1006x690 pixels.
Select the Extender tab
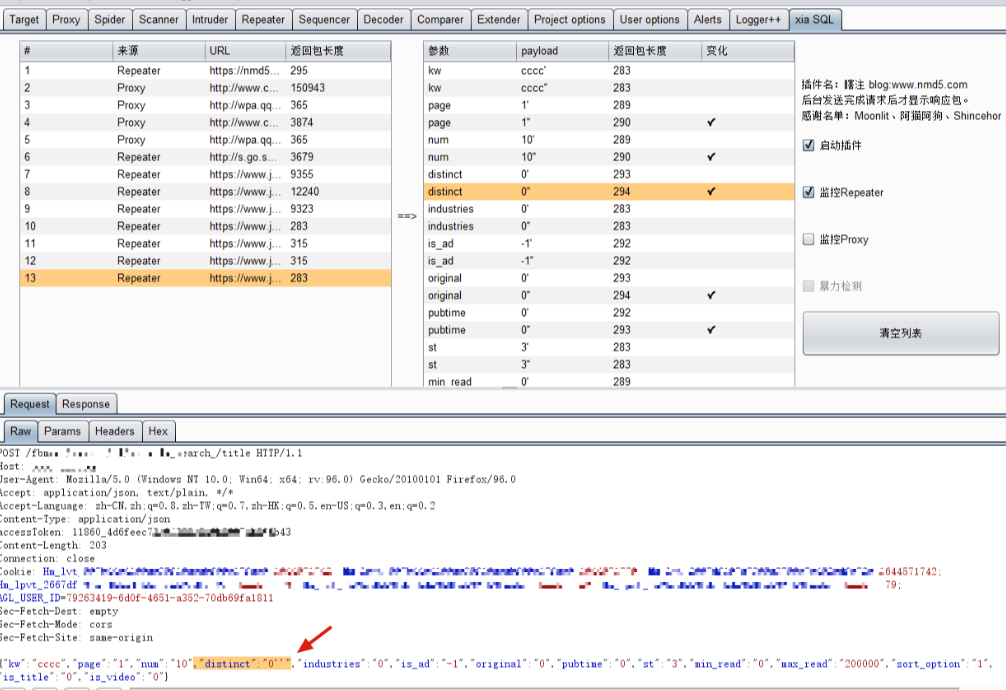click(499, 19)
